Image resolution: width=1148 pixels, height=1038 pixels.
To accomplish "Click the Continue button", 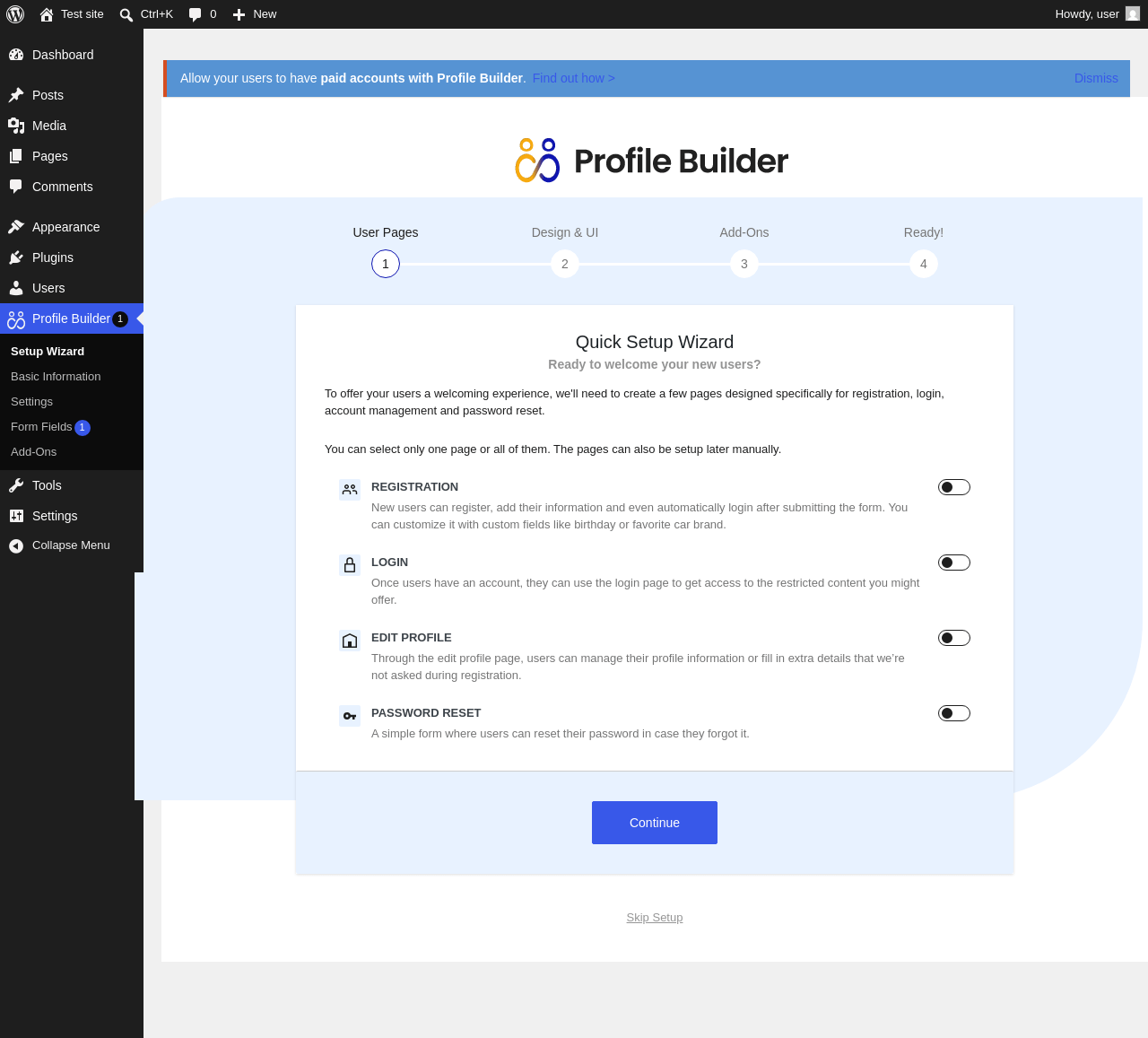I will pyautogui.click(x=655, y=823).
